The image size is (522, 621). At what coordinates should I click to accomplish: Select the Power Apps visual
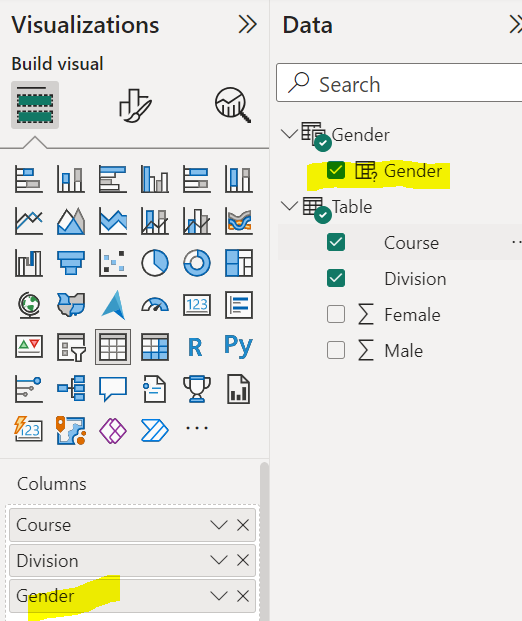coord(113,431)
